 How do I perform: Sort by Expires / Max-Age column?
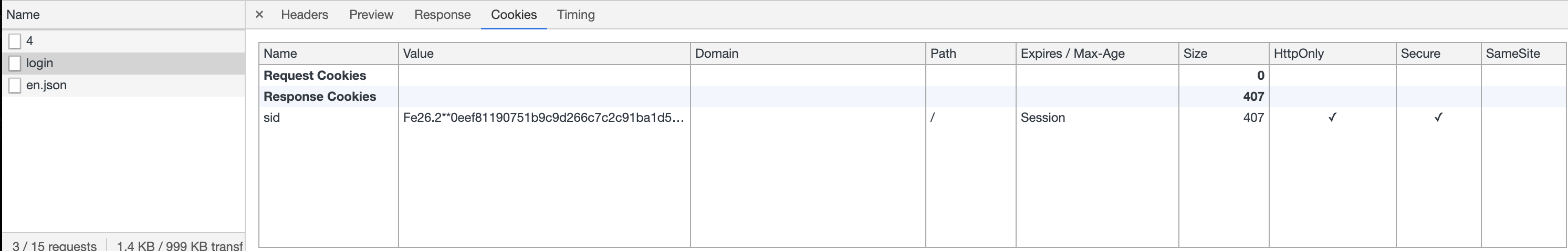click(1097, 54)
